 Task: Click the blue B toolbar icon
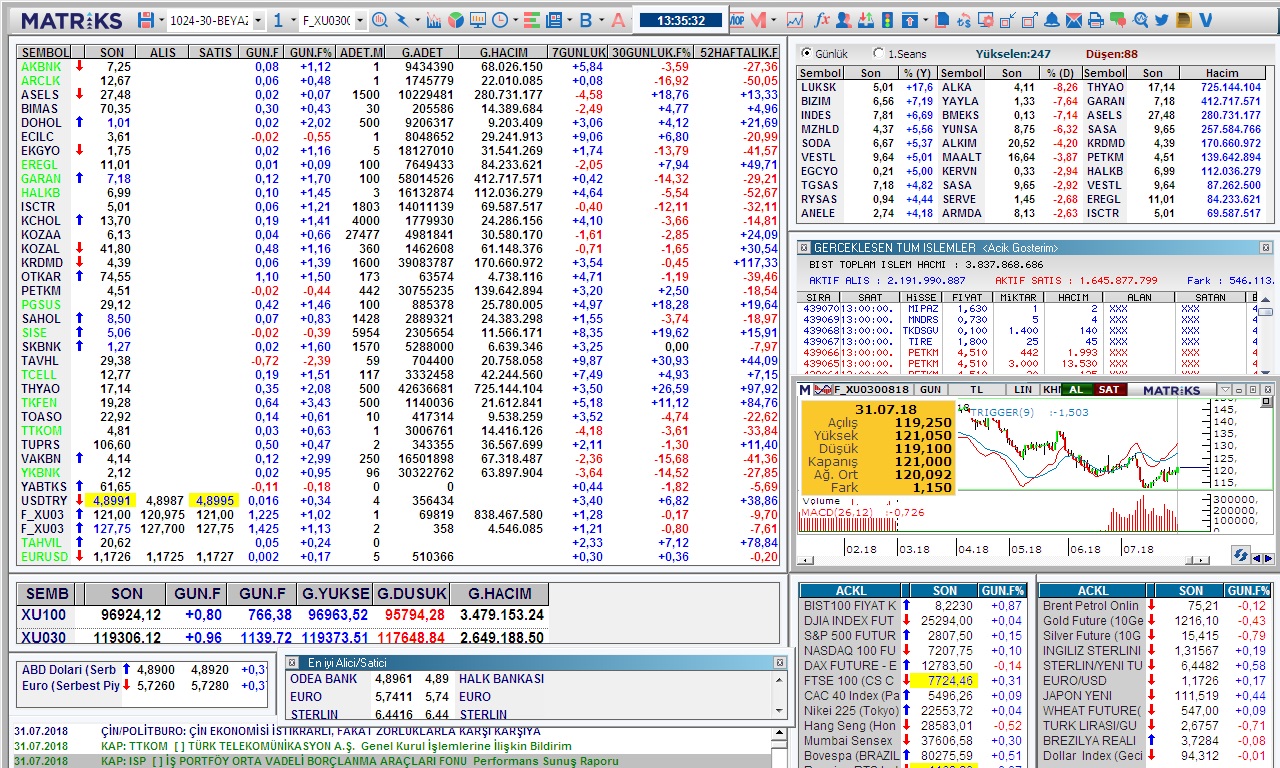pos(585,20)
